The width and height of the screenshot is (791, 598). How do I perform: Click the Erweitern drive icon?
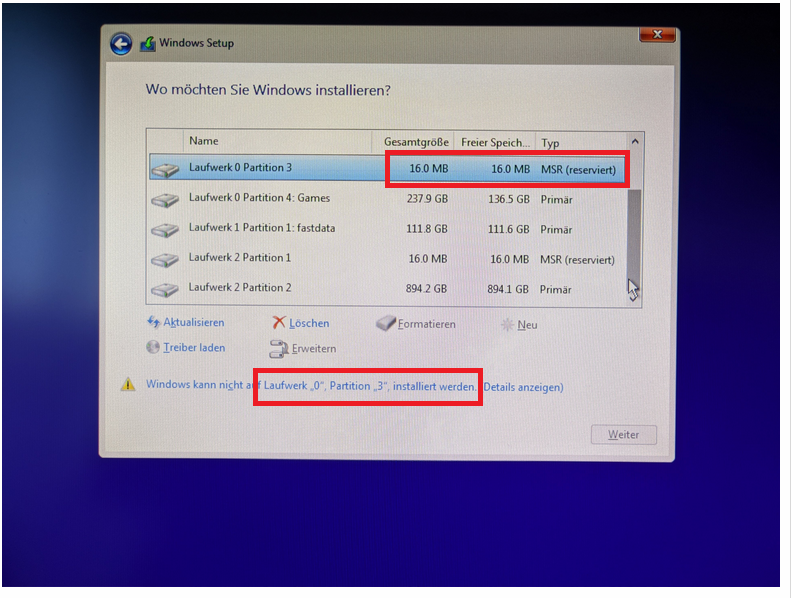[279, 349]
